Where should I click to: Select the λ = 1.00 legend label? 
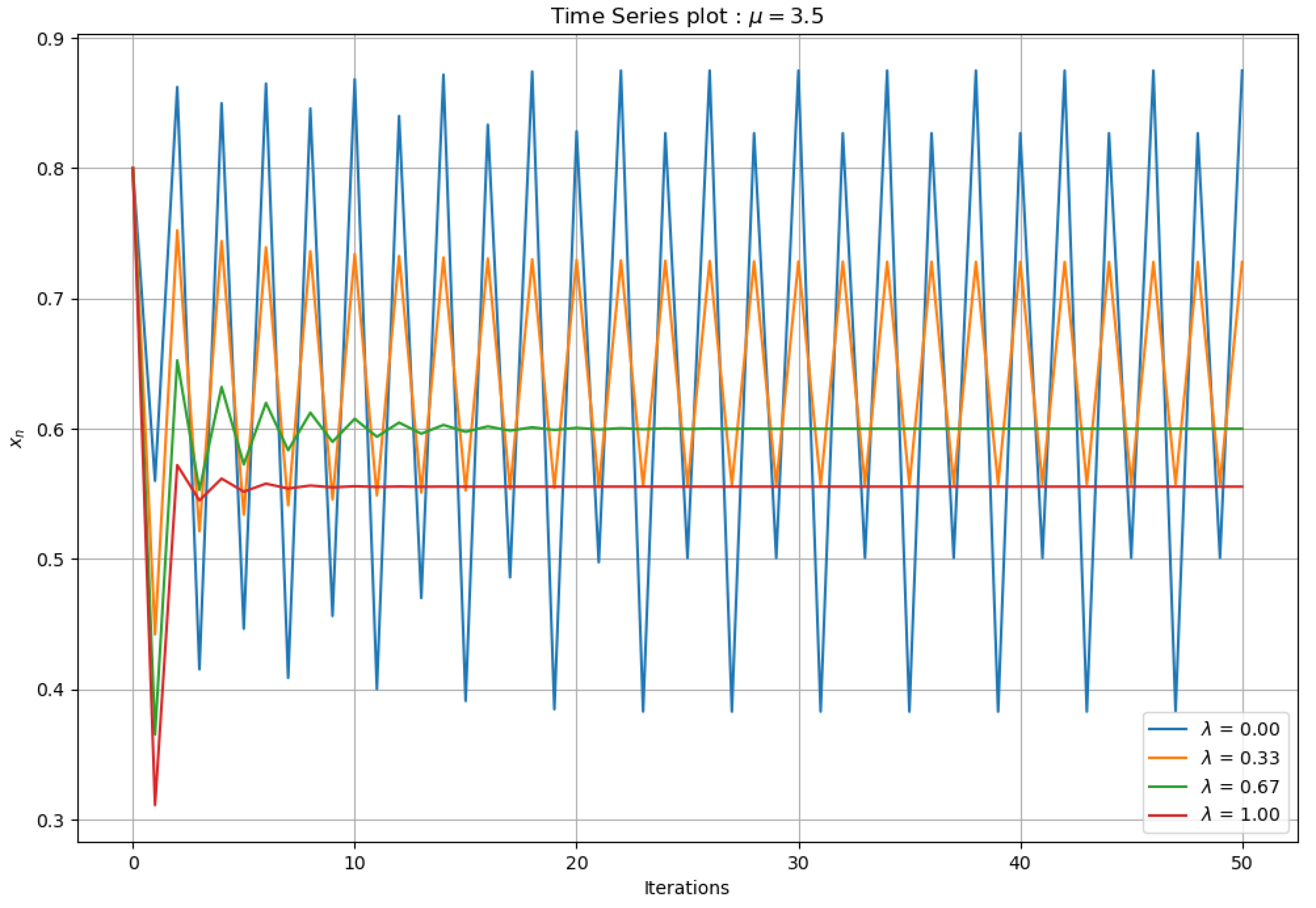[1240, 815]
